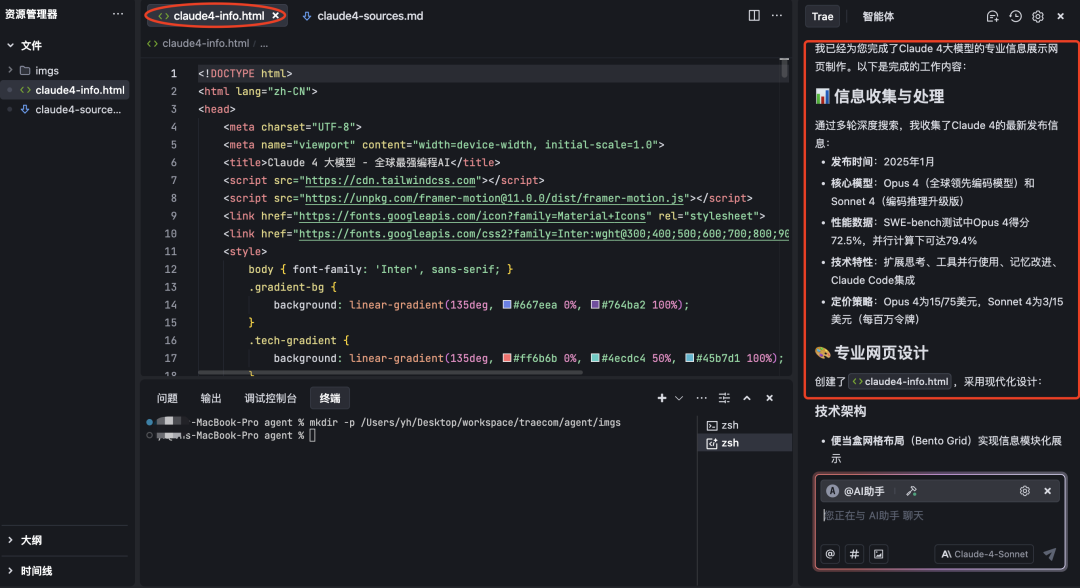1080x588 pixels.
Task: Add new terminal with plus icon
Action: click(x=662, y=398)
